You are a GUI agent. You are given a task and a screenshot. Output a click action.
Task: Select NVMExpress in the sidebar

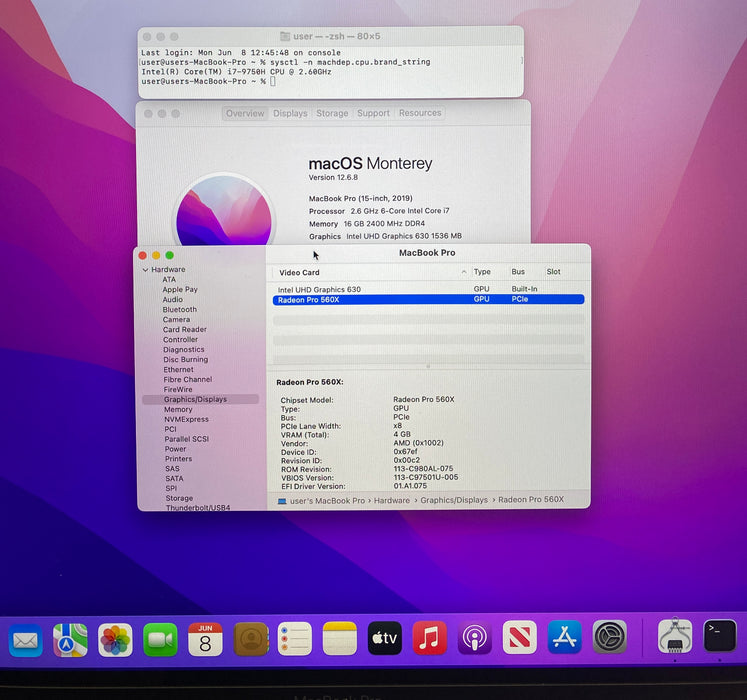(187, 419)
